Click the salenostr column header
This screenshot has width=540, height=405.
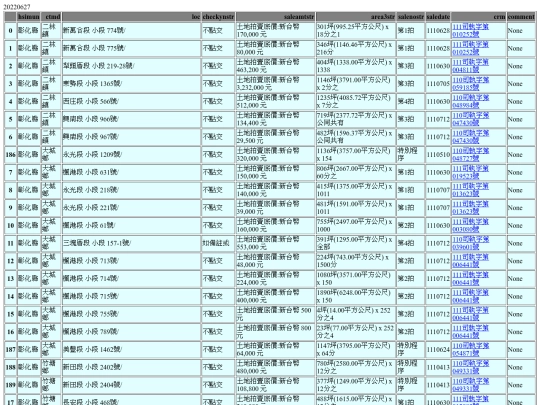[x=411, y=17]
